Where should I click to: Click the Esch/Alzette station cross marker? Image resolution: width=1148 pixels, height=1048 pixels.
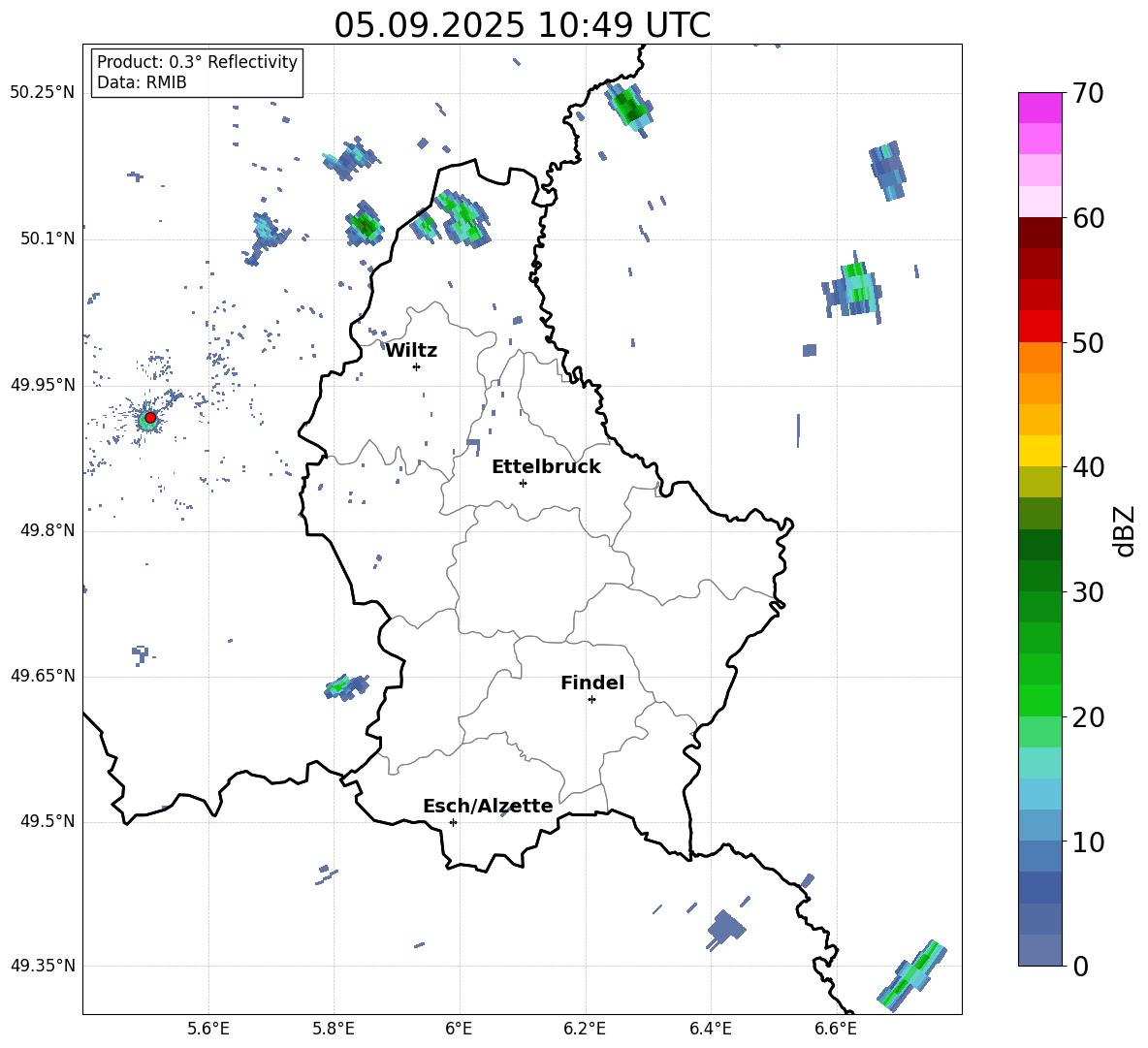tap(453, 822)
